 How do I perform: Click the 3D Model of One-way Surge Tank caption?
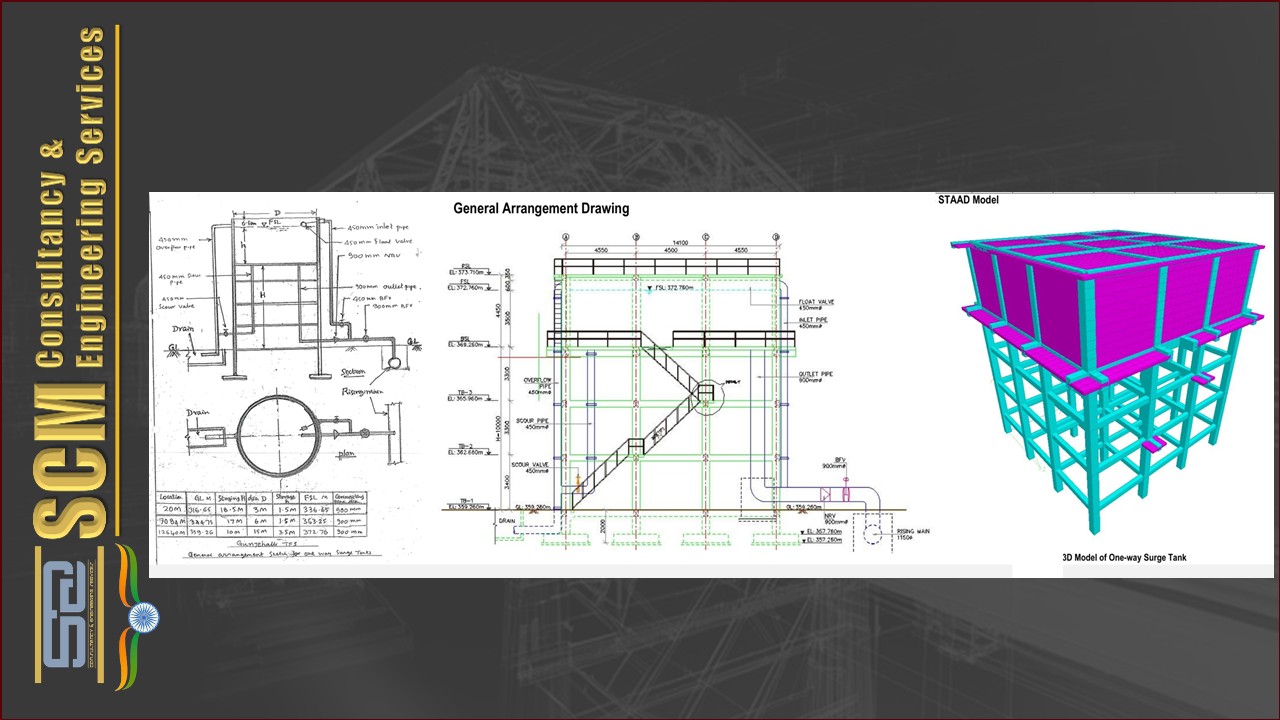1124,557
